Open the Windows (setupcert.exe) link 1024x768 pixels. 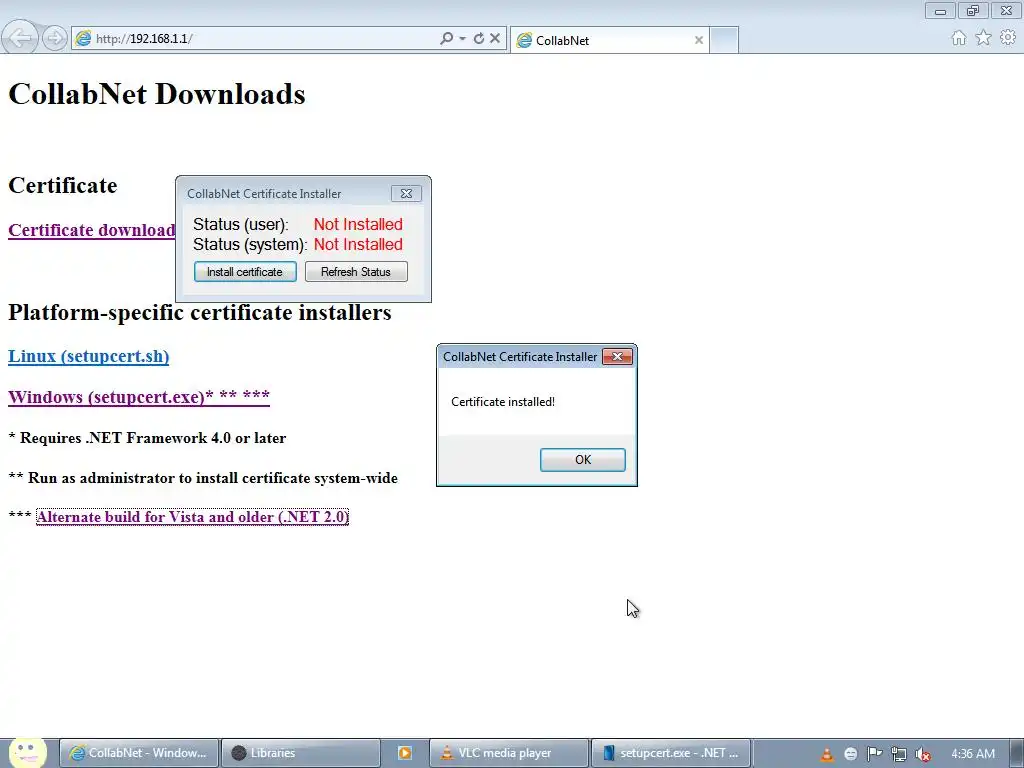click(139, 396)
